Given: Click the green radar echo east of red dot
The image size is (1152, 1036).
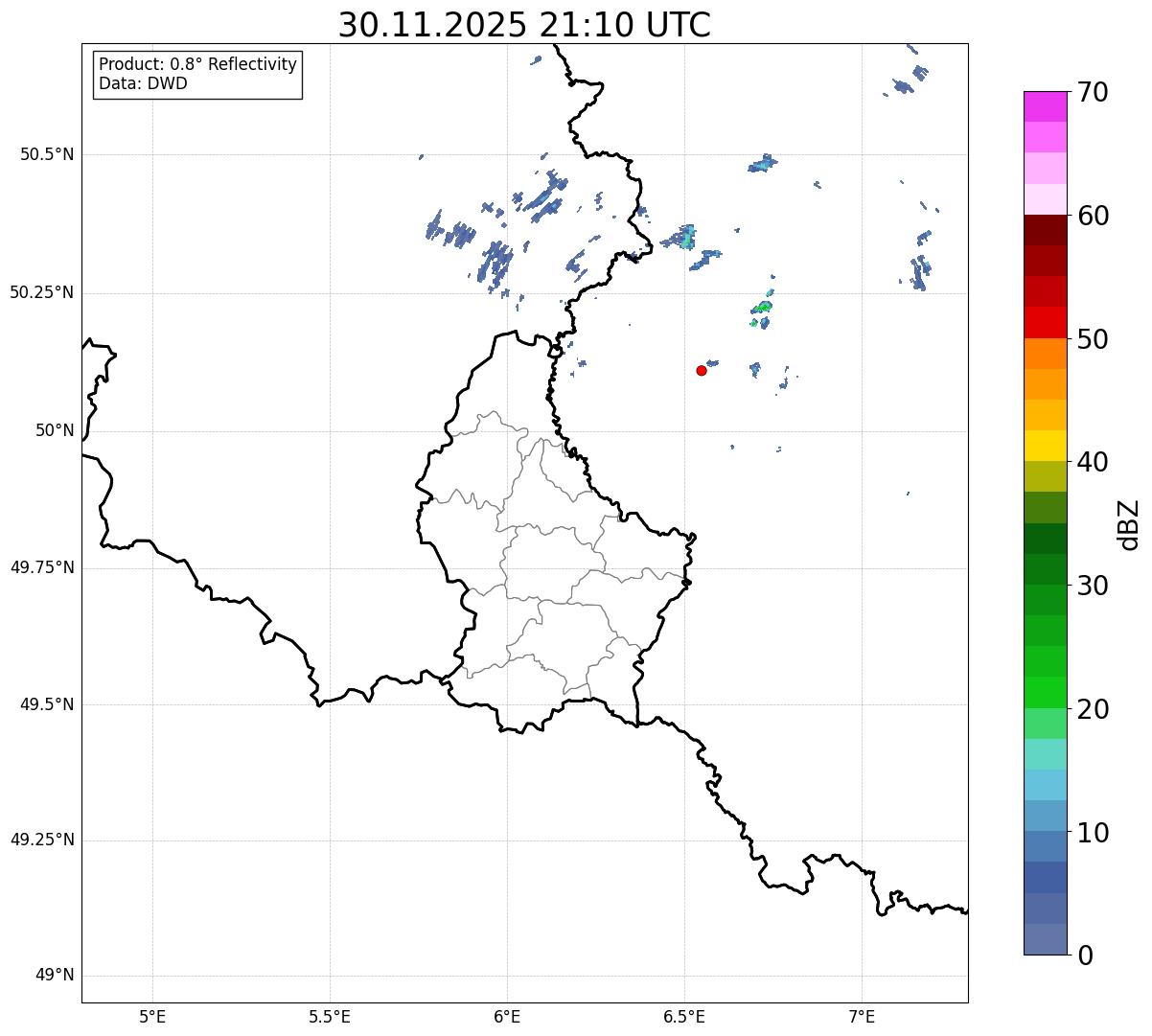Looking at the screenshot, I should 763,308.
